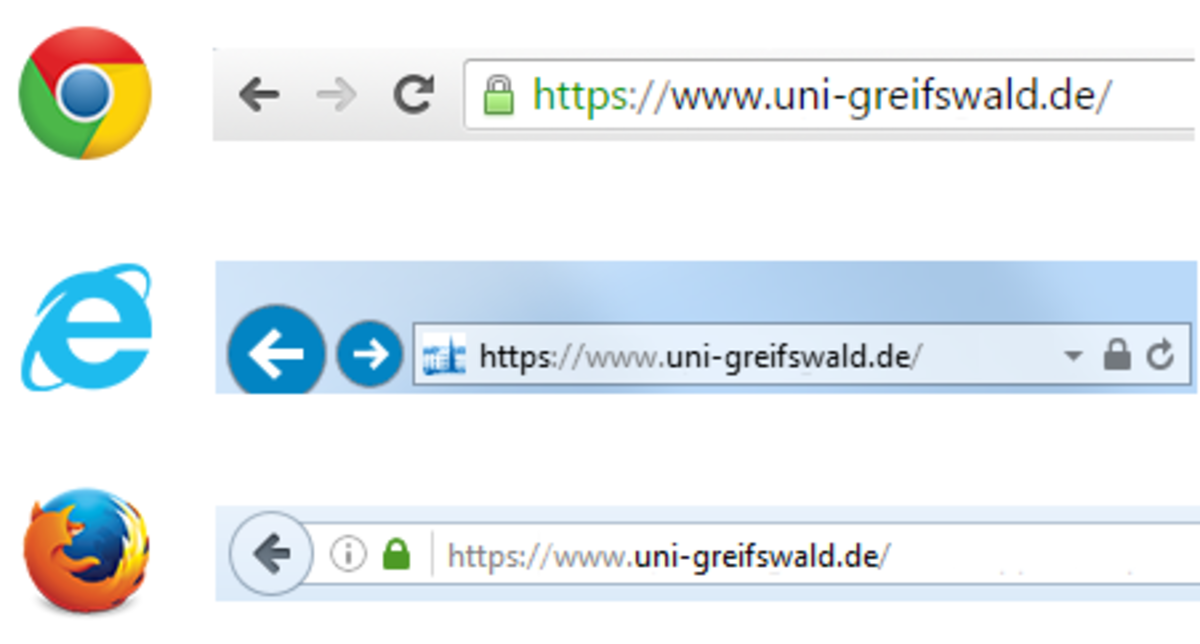Image resolution: width=1200 pixels, height=644 pixels.
Task: Click the site favicon in Internet Explorer's address bar
Action: 444,355
